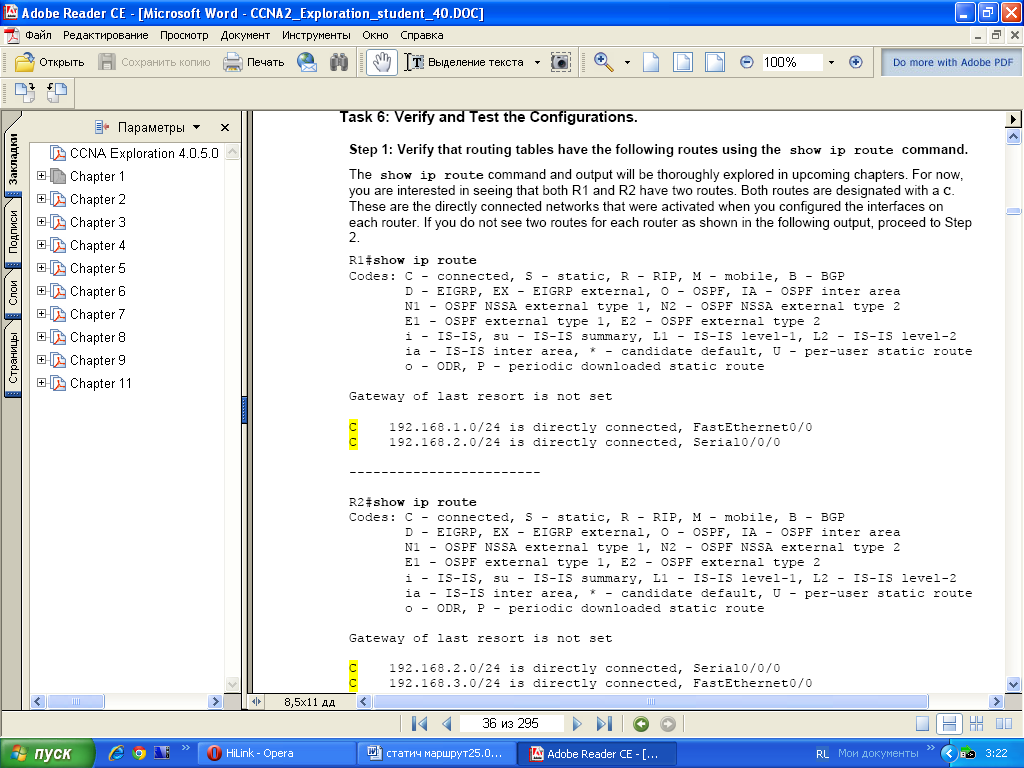1024x768 pixels.
Task: Open the Документ menu
Action: (245, 35)
